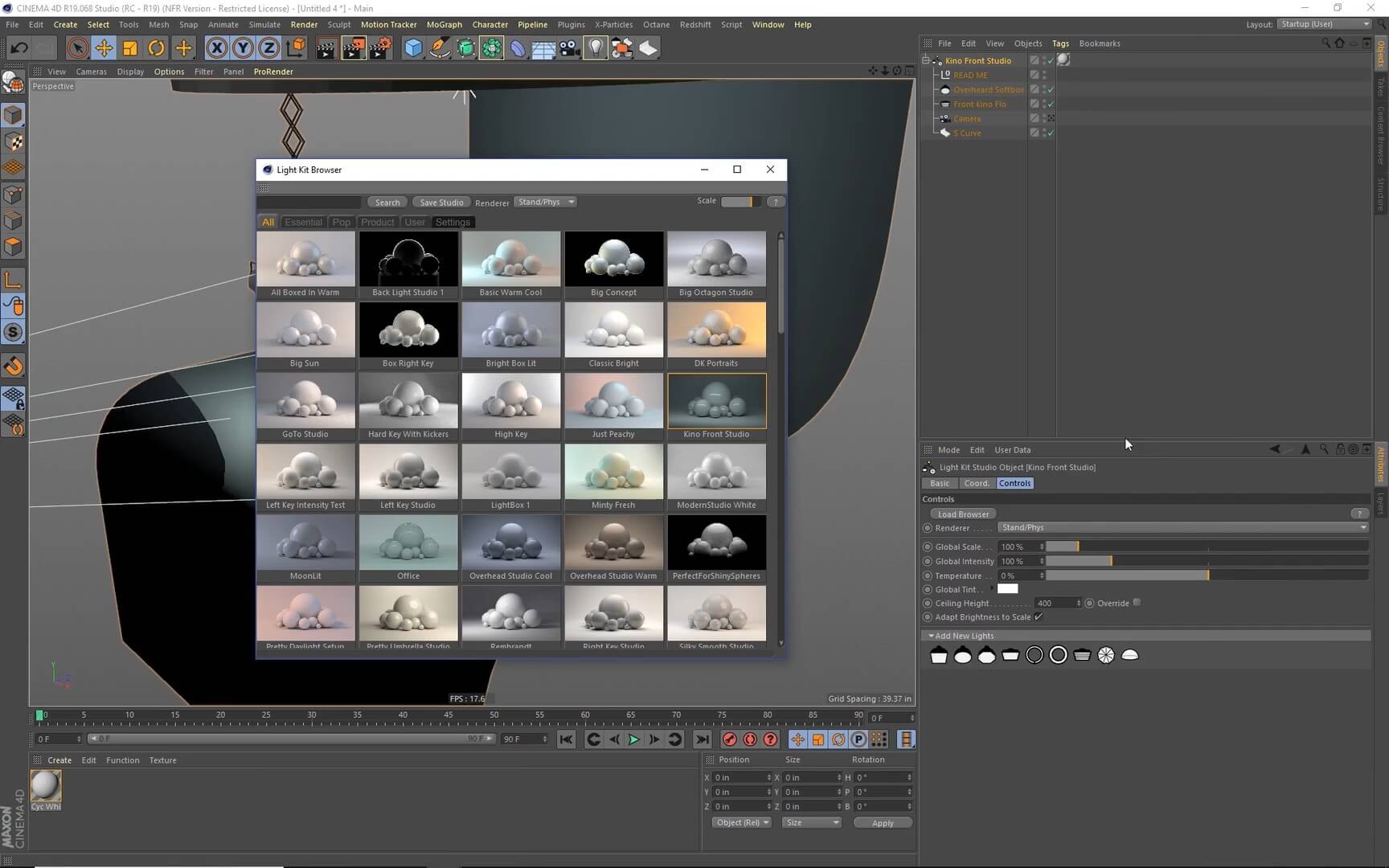Open the spline Pen tool
1389x868 pixels.
[x=440, y=48]
